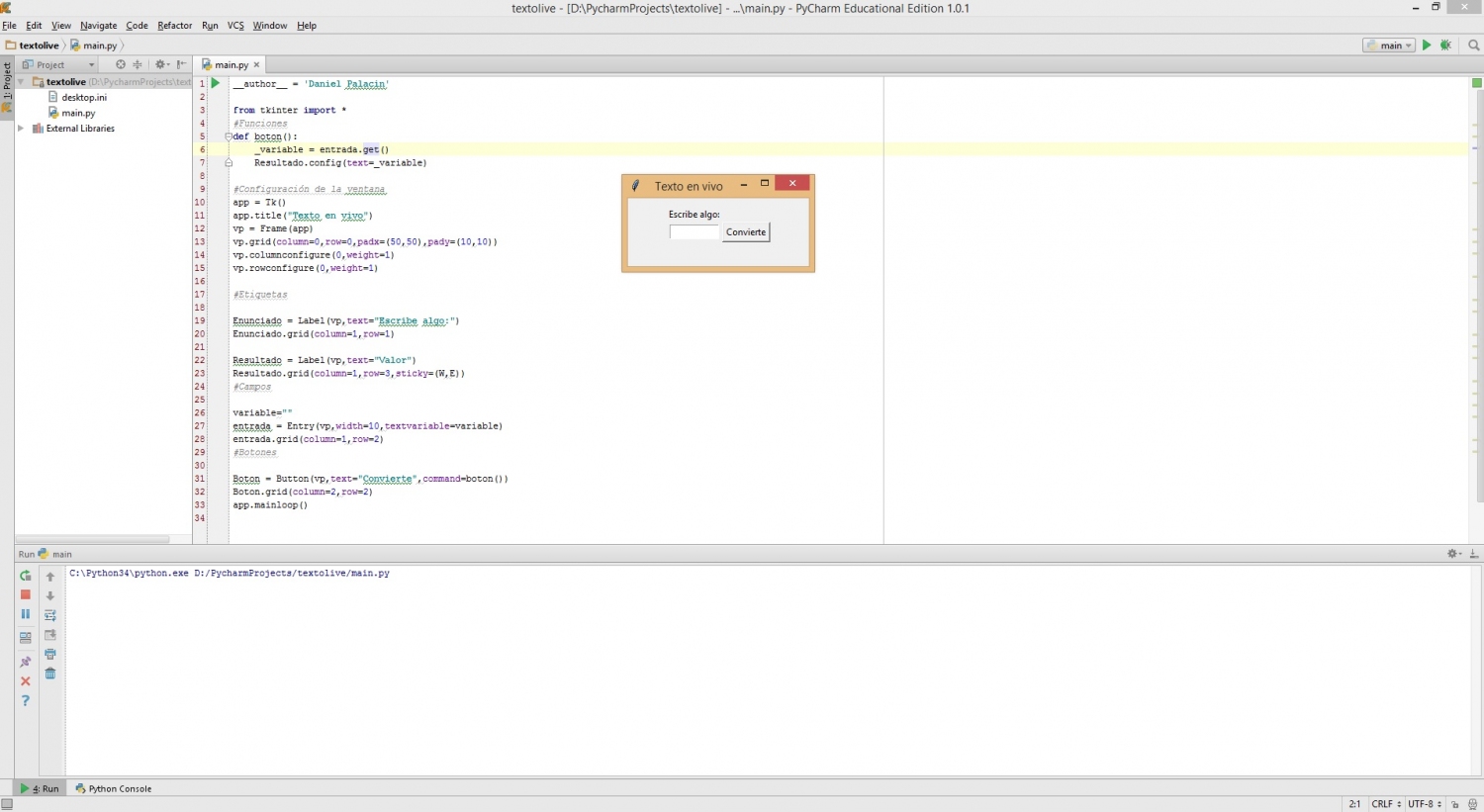Open the Refactor menu
This screenshot has width=1484, height=812.
(x=175, y=26)
